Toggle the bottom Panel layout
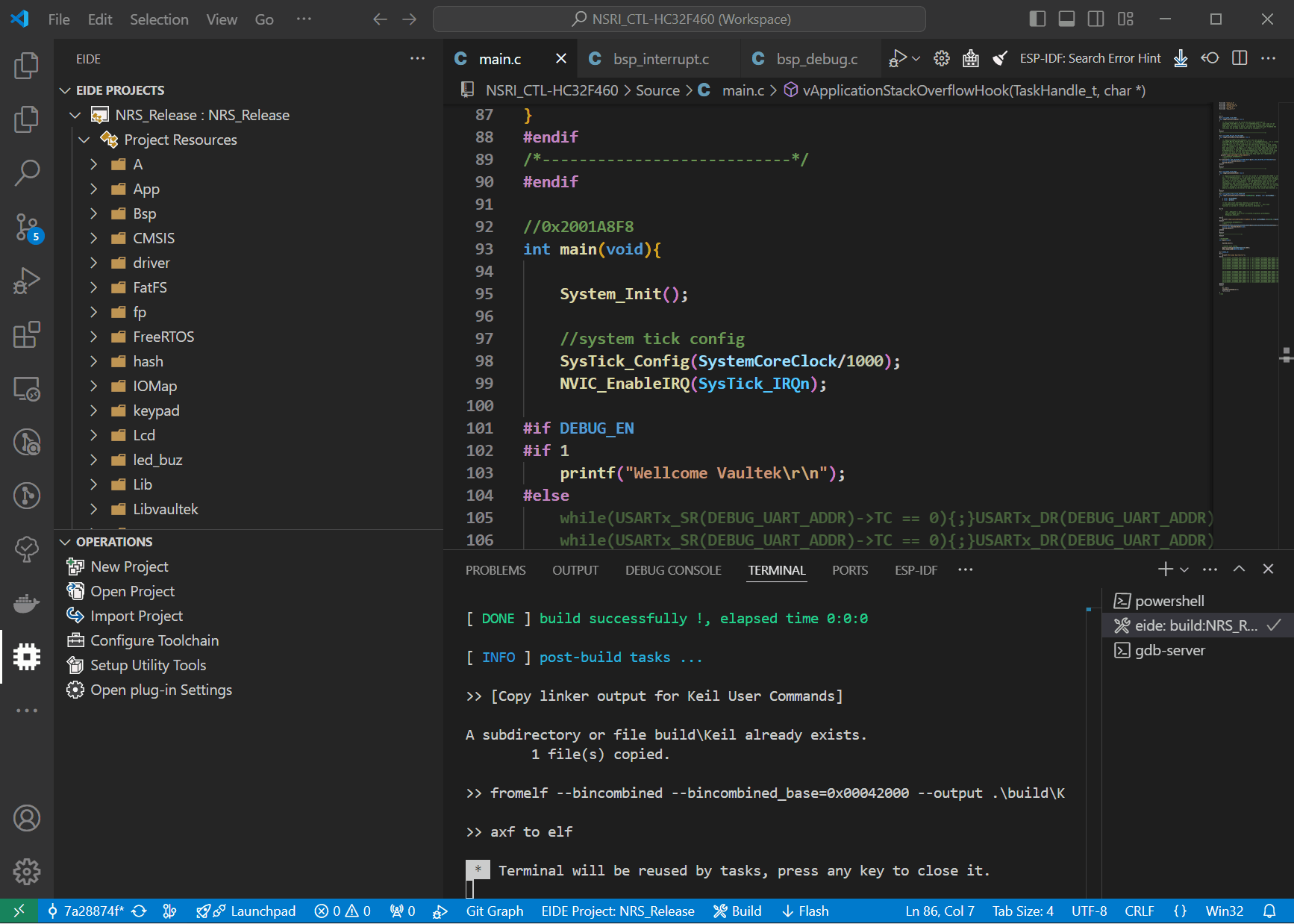Viewport: 1294px width, 924px height. click(x=1066, y=19)
